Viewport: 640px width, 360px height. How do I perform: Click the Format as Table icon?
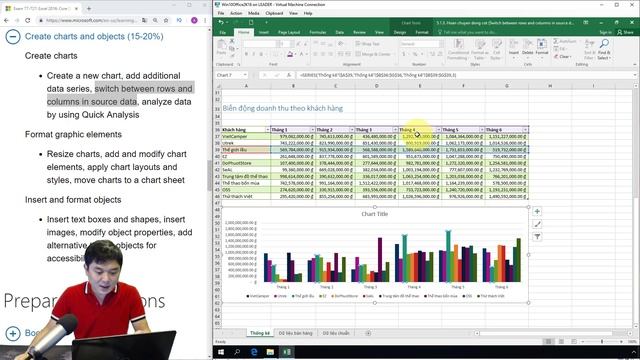coord(480,44)
